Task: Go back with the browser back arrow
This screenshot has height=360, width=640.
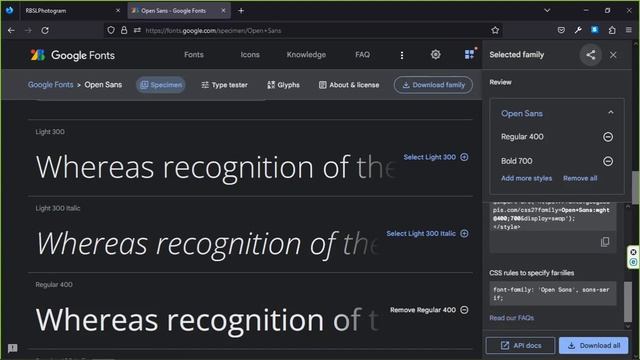Action: [11, 30]
